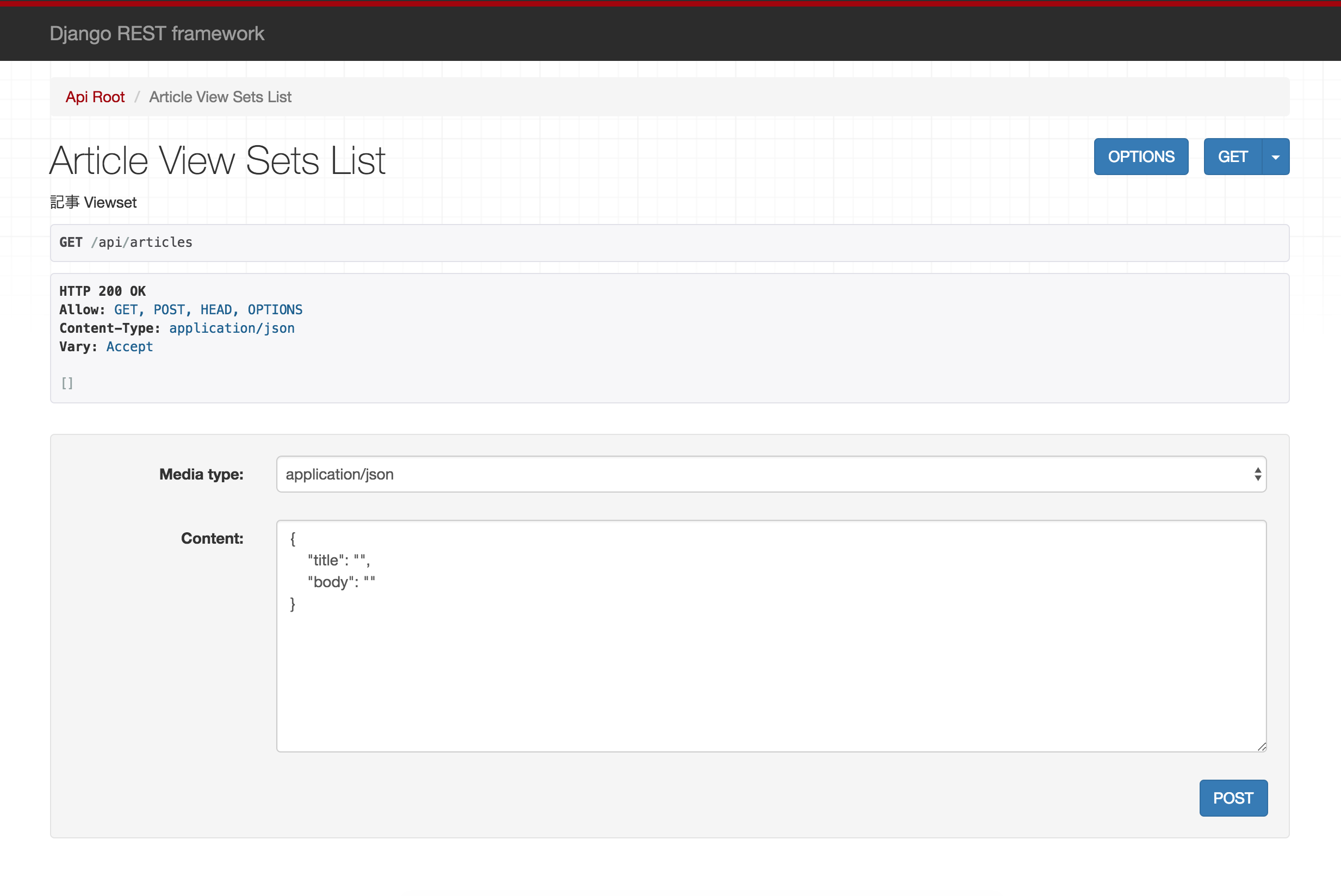
Task: Click the Article View Sets List heading
Action: (x=217, y=160)
